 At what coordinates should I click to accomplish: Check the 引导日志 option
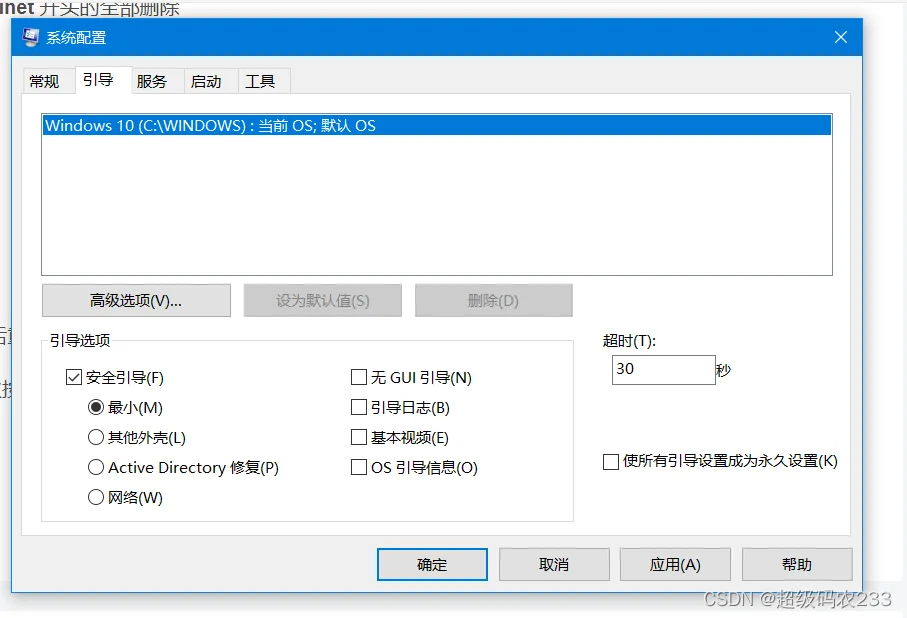359,407
